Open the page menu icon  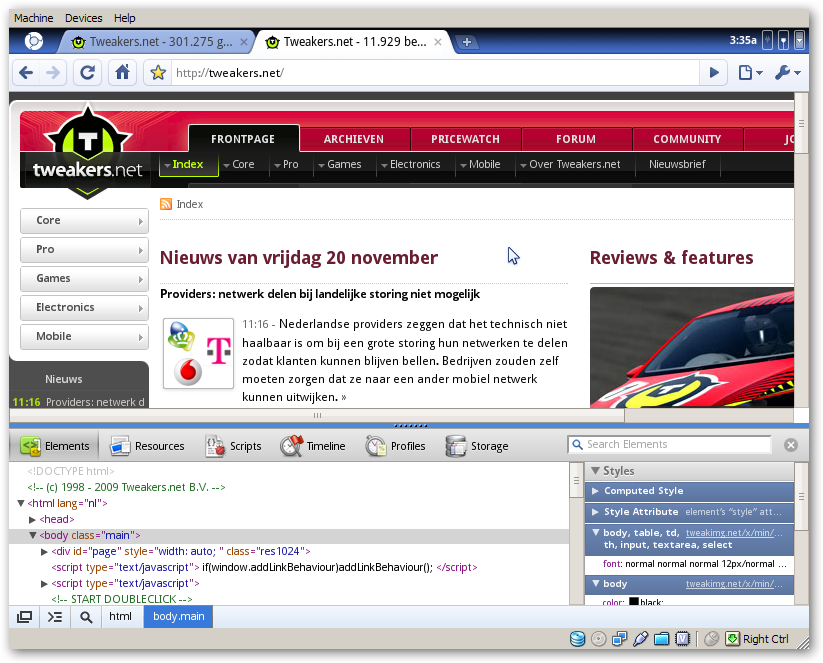pyautogui.click(x=751, y=72)
